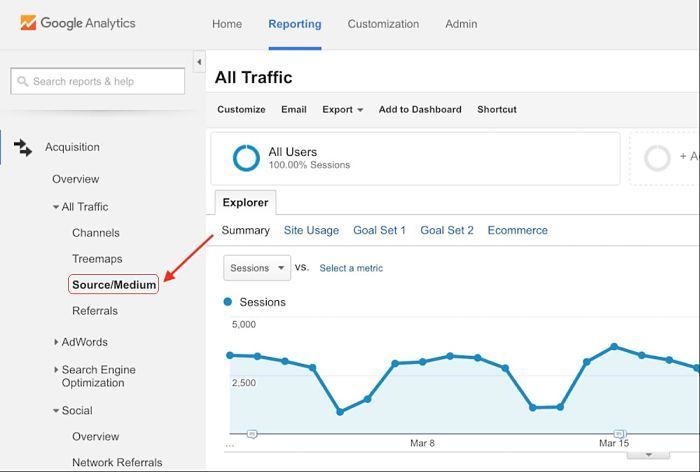
Task: Open Source/Medium report in sidebar
Action: (x=114, y=285)
